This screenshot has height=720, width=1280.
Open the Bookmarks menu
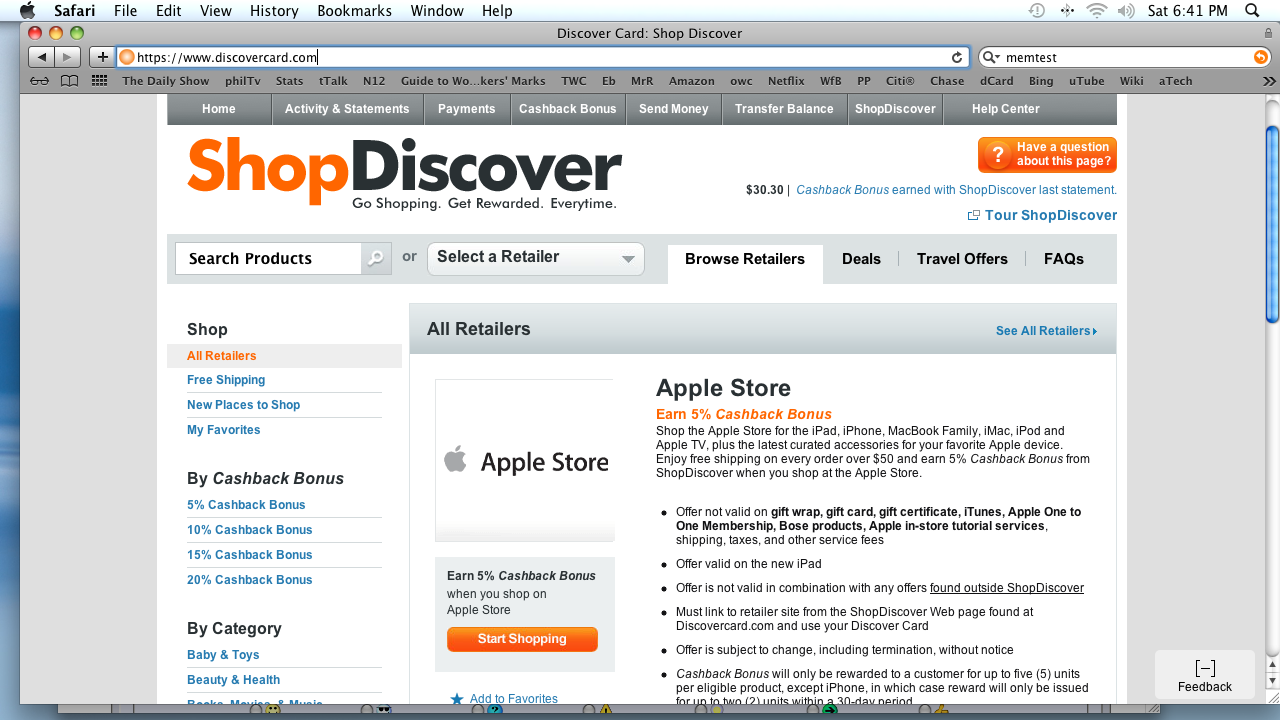pyautogui.click(x=353, y=11)
